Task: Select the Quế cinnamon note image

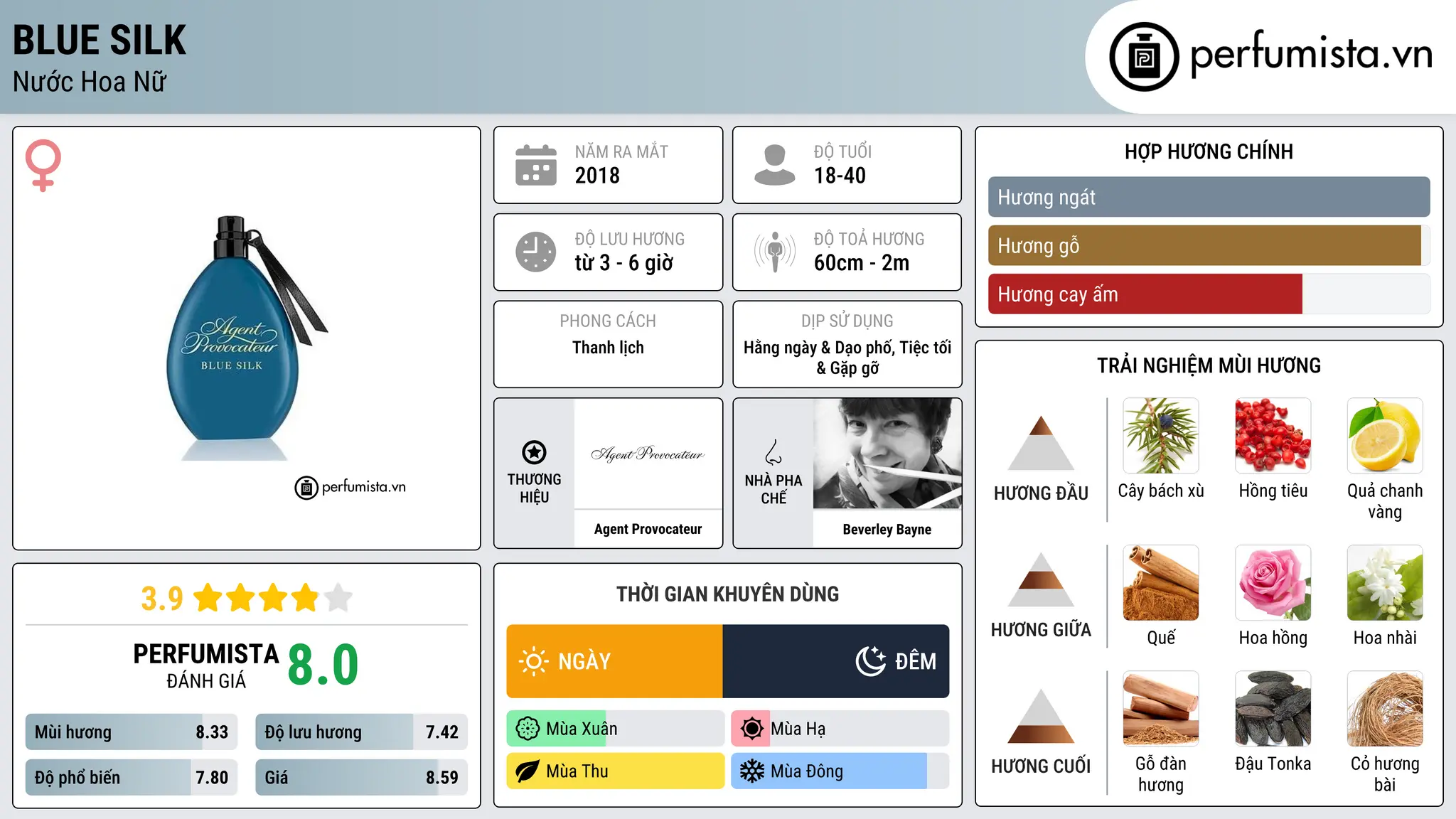Action: click(x=1160, y=583)
